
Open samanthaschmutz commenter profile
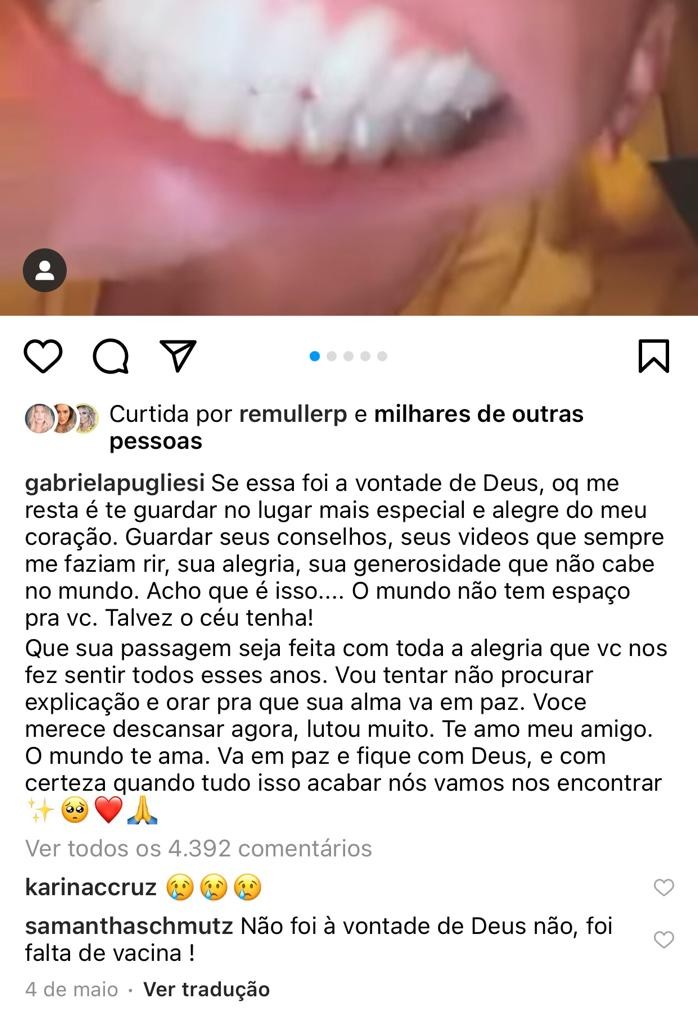coord(129,926)
